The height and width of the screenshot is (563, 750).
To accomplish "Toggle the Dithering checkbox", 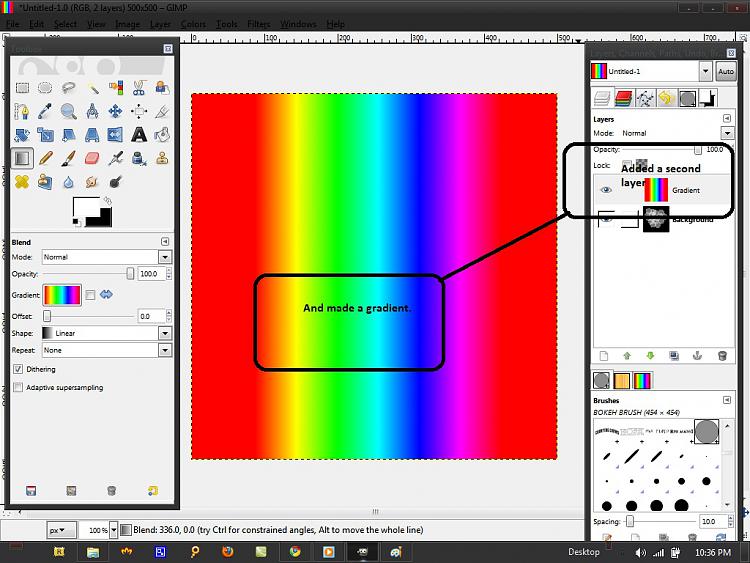I will point(18,369).
